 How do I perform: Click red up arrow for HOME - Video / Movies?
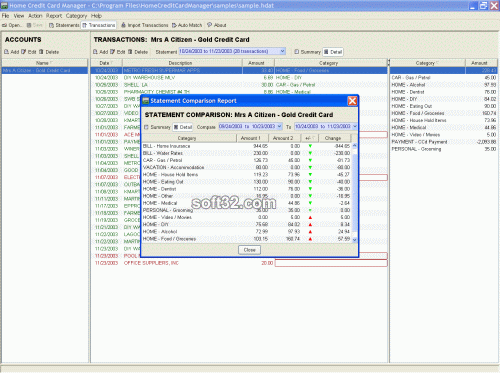point(310,218)
